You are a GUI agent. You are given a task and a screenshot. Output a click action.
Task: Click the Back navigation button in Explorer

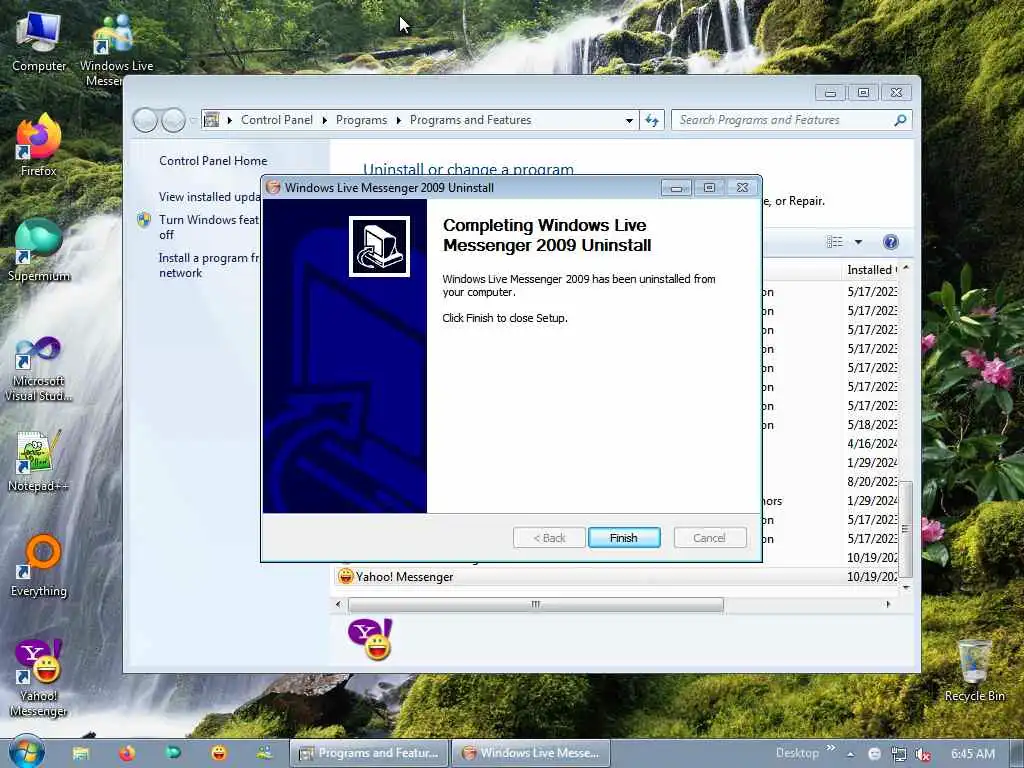[x=146, y=120]
